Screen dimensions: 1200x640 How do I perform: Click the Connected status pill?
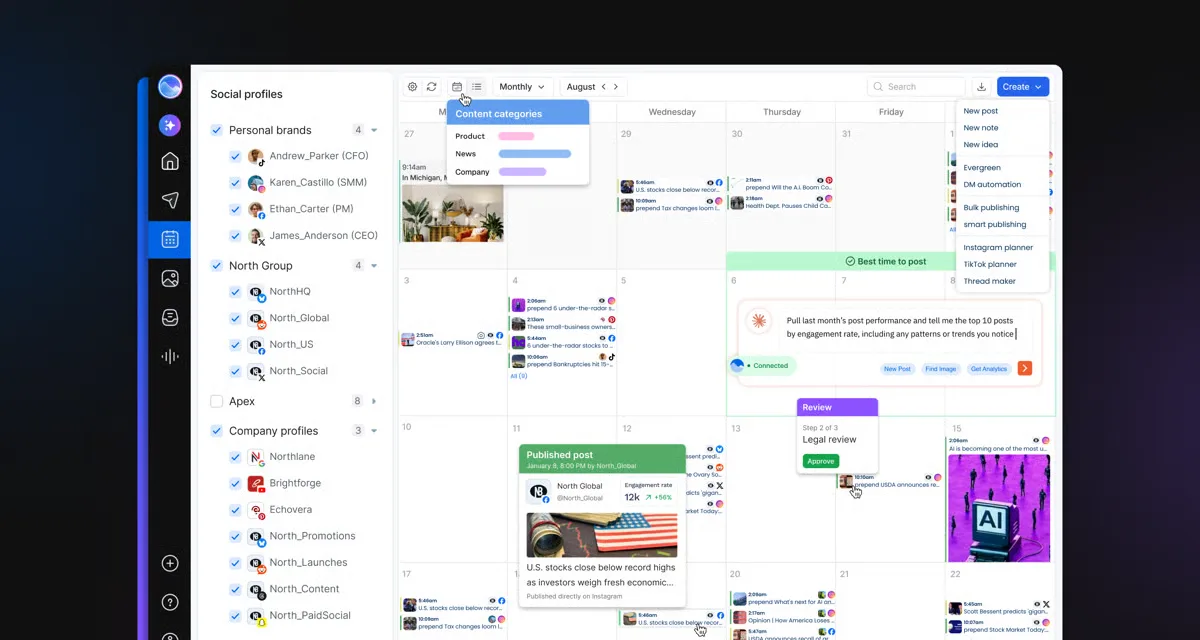coord(763,366)
